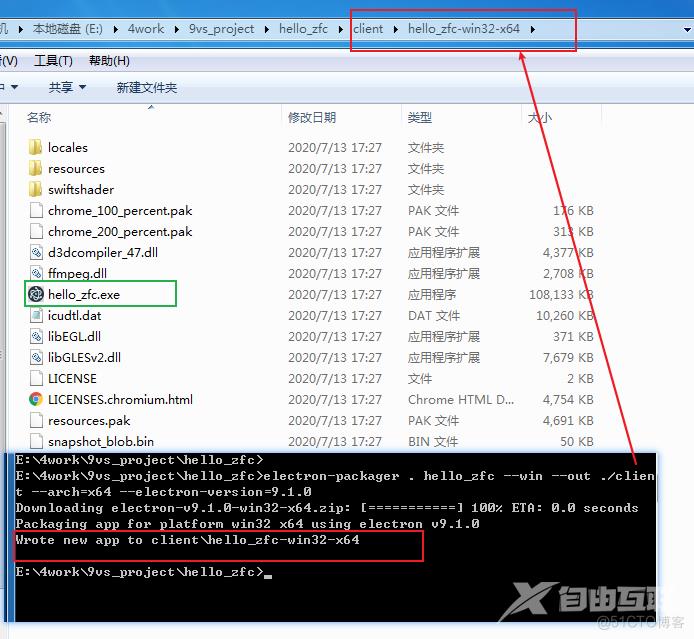Open the resources folder icon
Viewport: 694px width, 639px height.
point(35,169)
